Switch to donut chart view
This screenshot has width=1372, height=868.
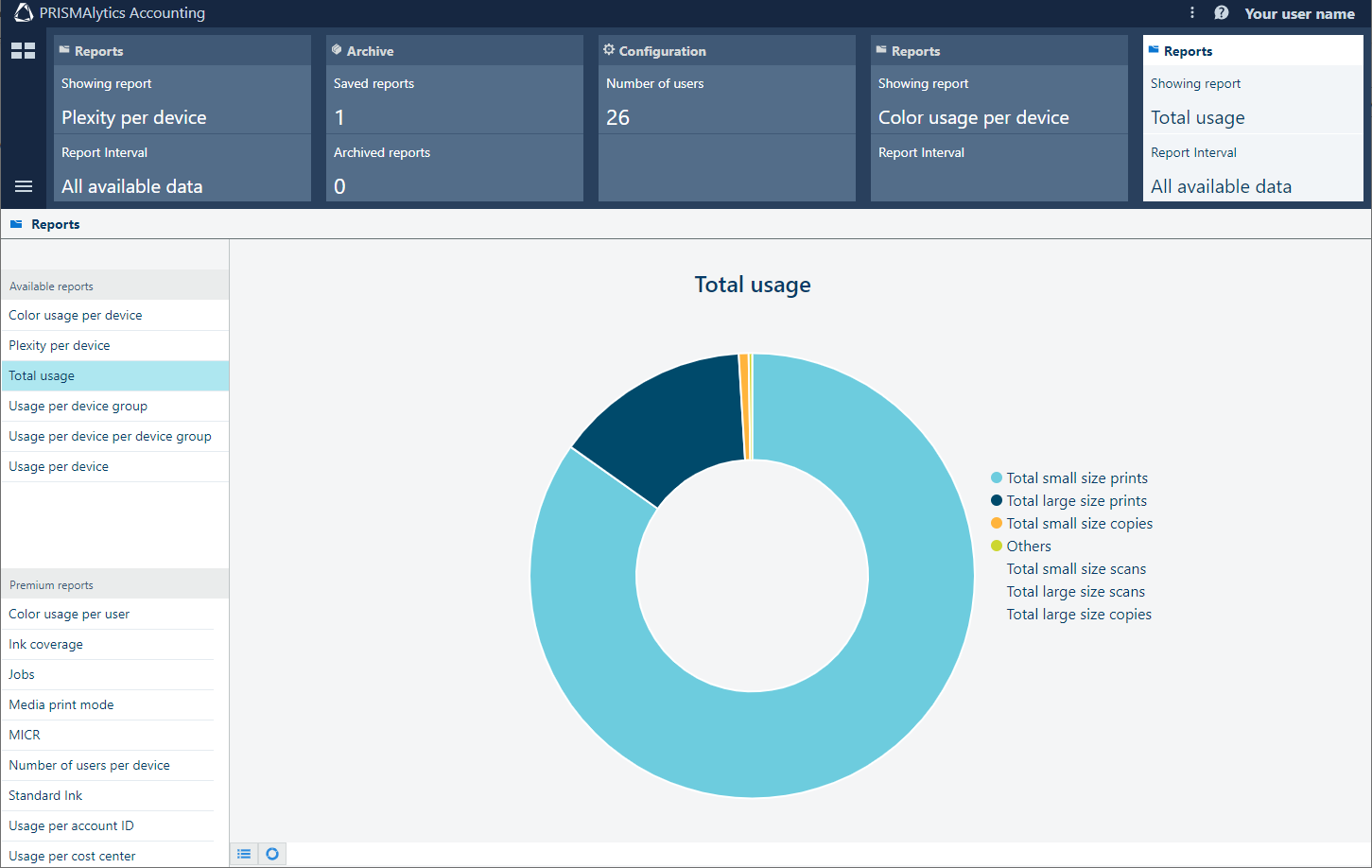coord(272,854)
